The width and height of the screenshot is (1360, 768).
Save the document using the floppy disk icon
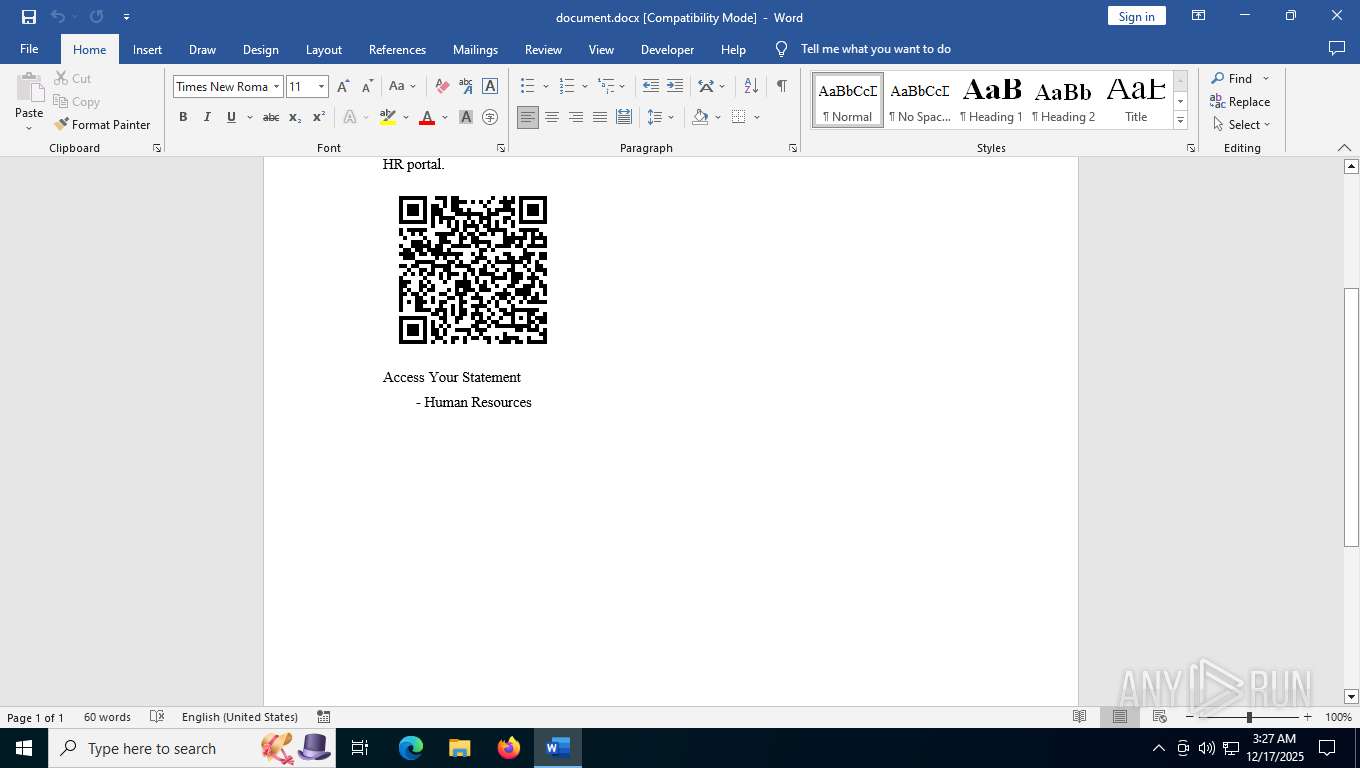point(28,17)
